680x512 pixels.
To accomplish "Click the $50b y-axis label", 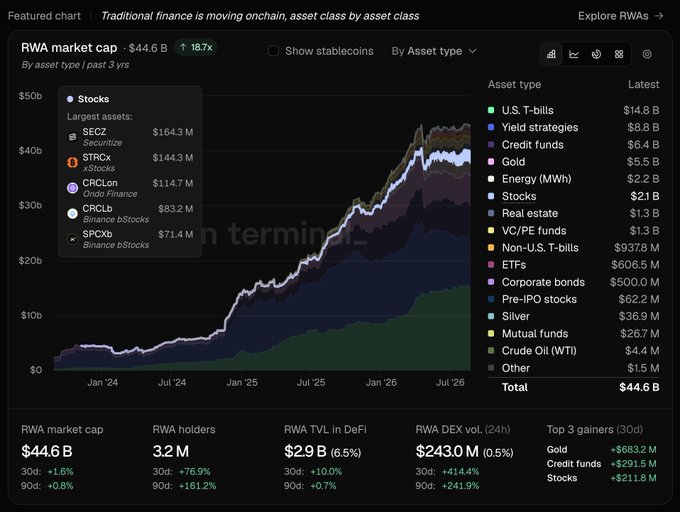I will pos(30,96).
